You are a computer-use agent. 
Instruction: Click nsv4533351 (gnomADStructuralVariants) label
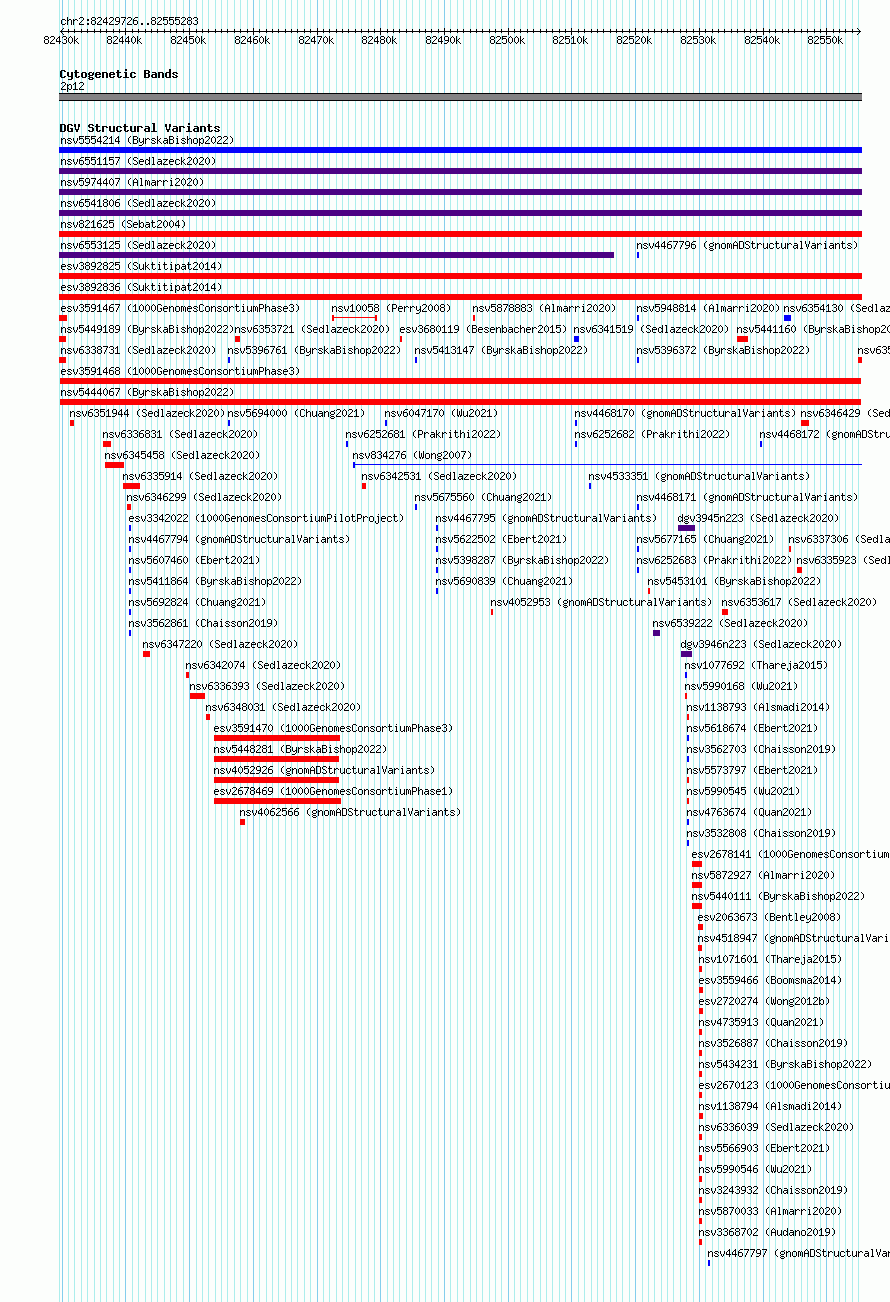coord(699,477)
